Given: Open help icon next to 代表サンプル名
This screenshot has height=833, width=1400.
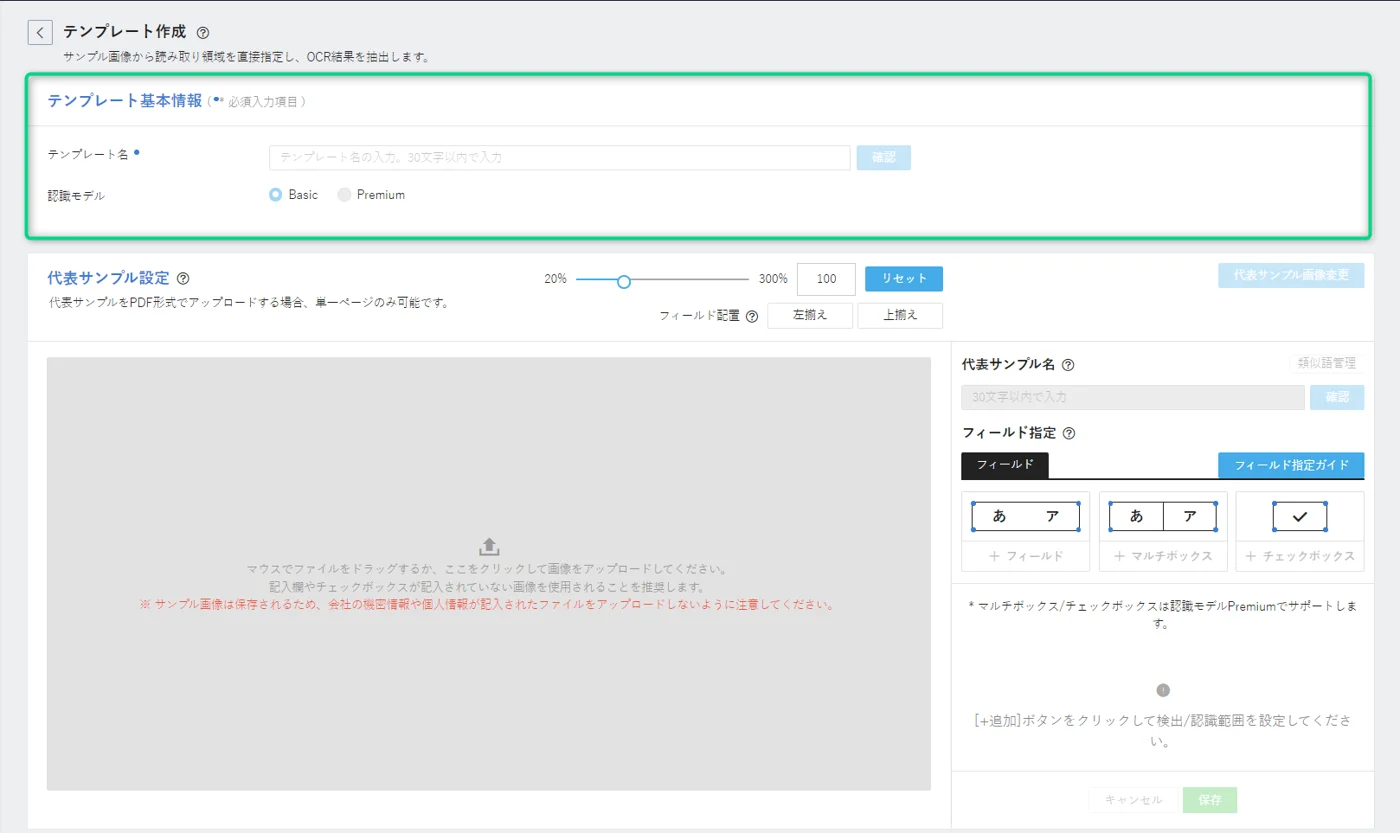Looking at the screenshot, I should [1068, 365].
